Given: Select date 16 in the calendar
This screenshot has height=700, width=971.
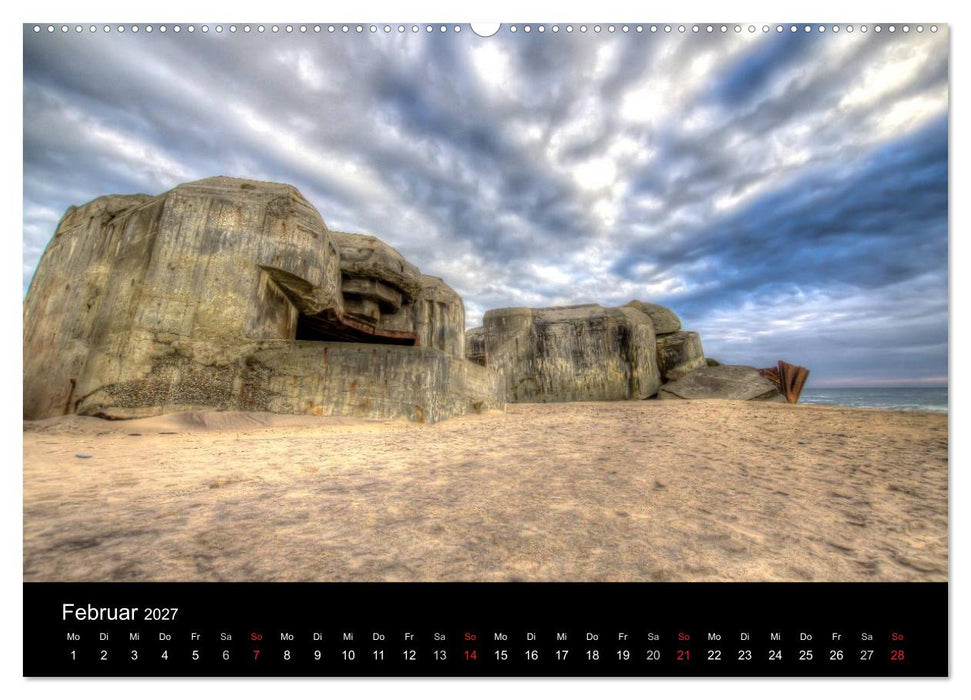Looking at the screenshot, I should pyautogui.click(x=531, y=655).
